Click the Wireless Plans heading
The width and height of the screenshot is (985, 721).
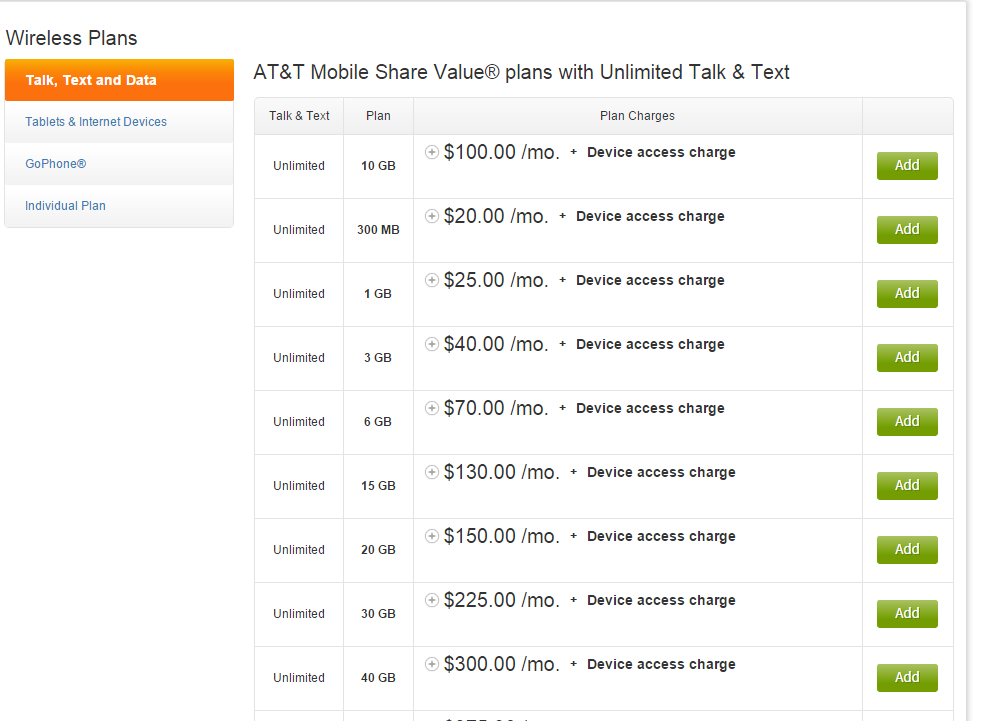pyautogui.click(x=72, y=38)
